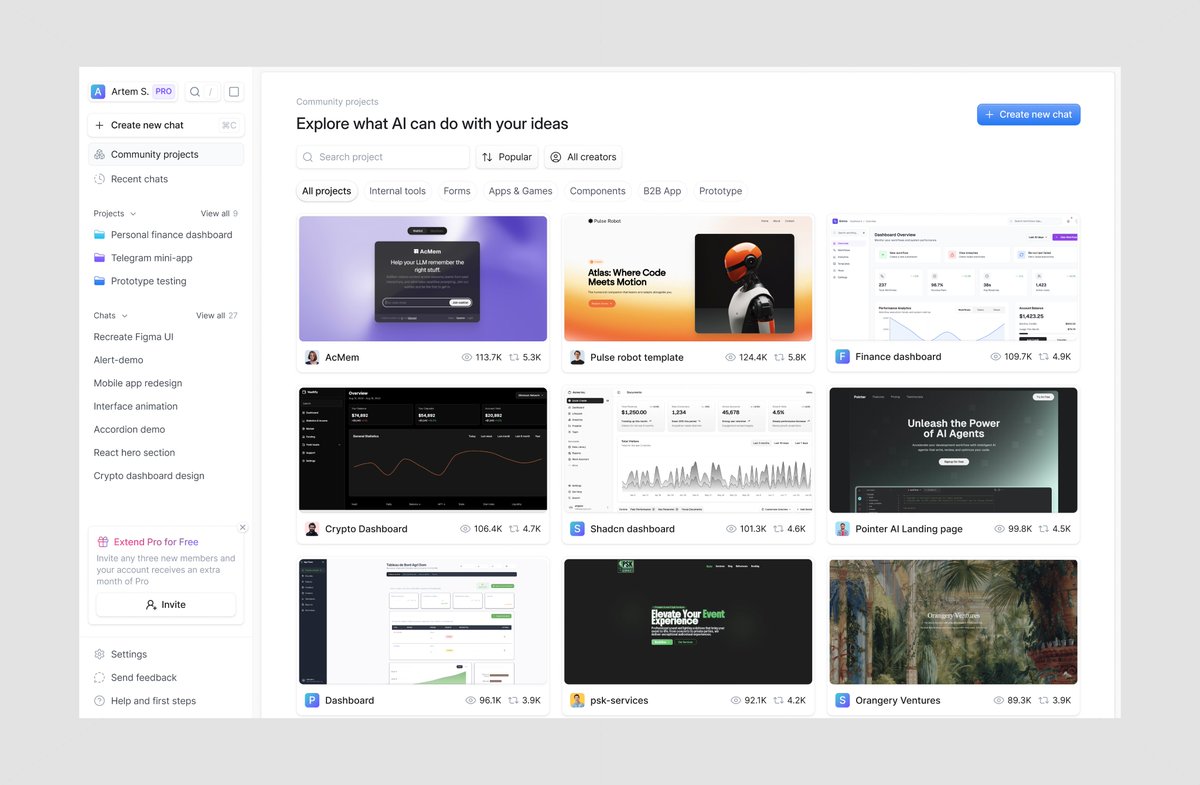Open the Mobile app redesign chat
Screen dimensions: 1200x785
[138, 383]
